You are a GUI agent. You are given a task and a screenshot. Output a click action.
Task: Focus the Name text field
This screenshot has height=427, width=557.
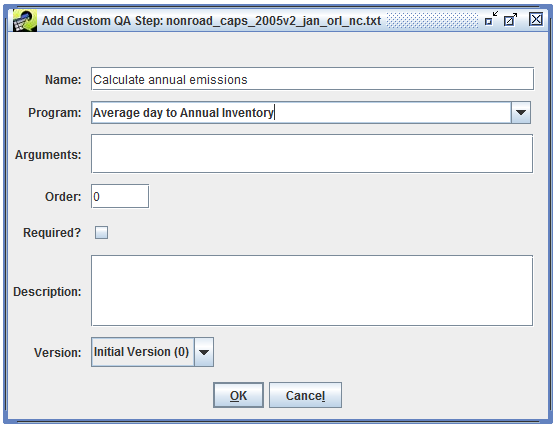coord(312,79)
